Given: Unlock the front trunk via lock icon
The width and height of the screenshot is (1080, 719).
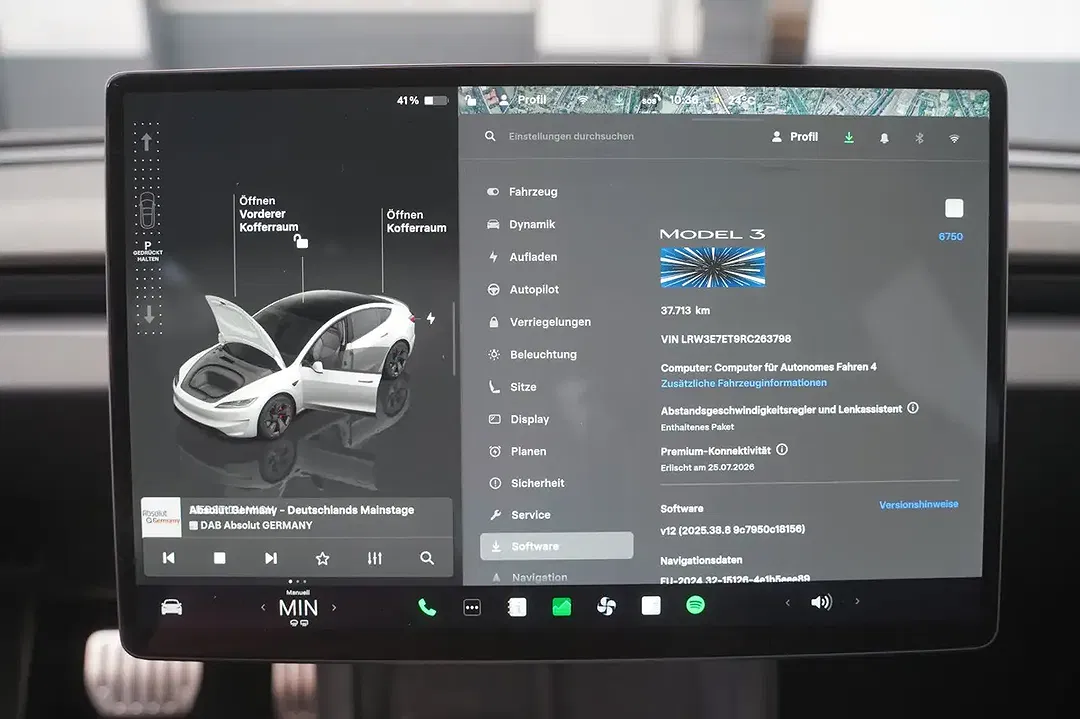Looking at the screenshot, I should (301, 241).
